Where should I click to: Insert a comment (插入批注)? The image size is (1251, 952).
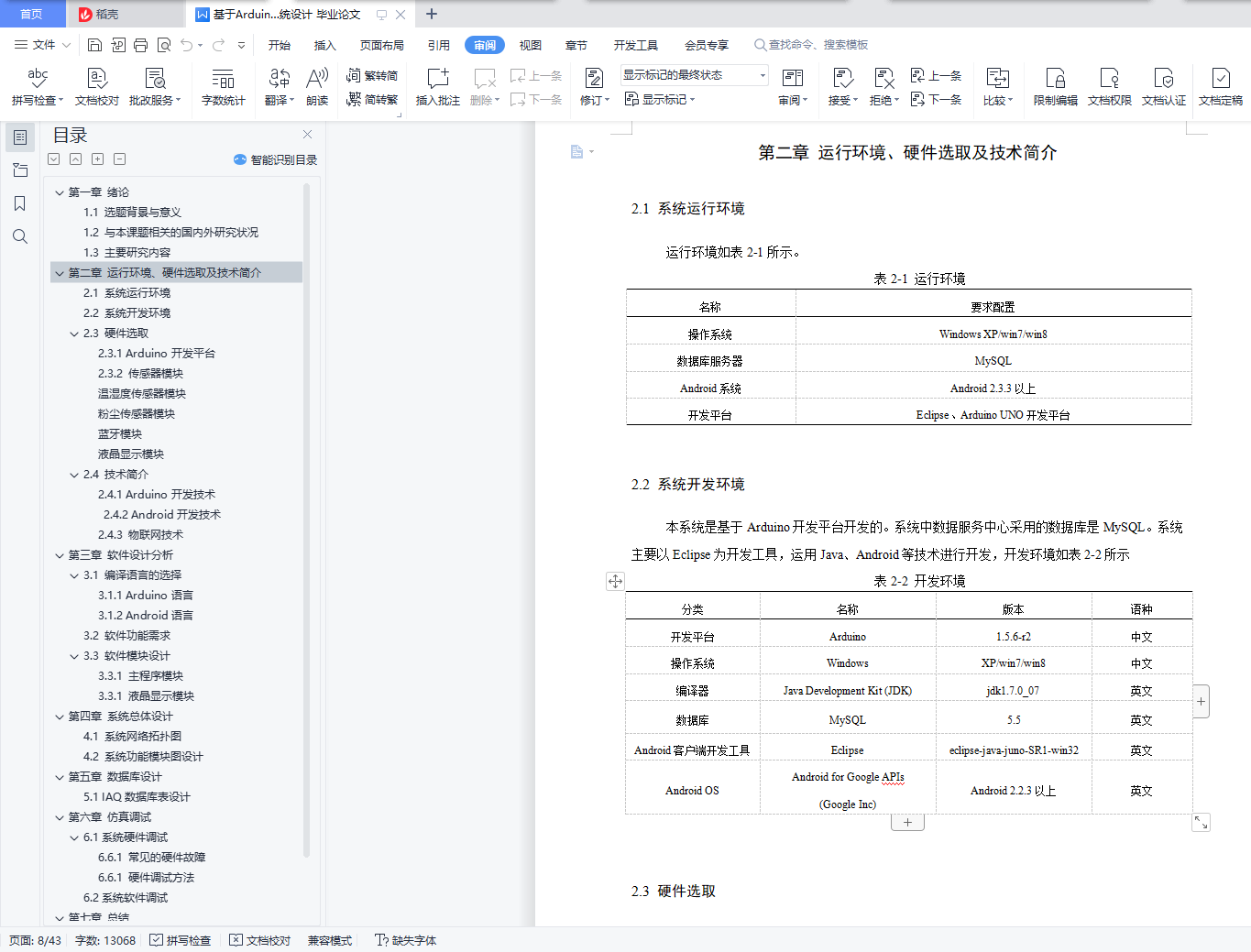[x=437, y=87]
